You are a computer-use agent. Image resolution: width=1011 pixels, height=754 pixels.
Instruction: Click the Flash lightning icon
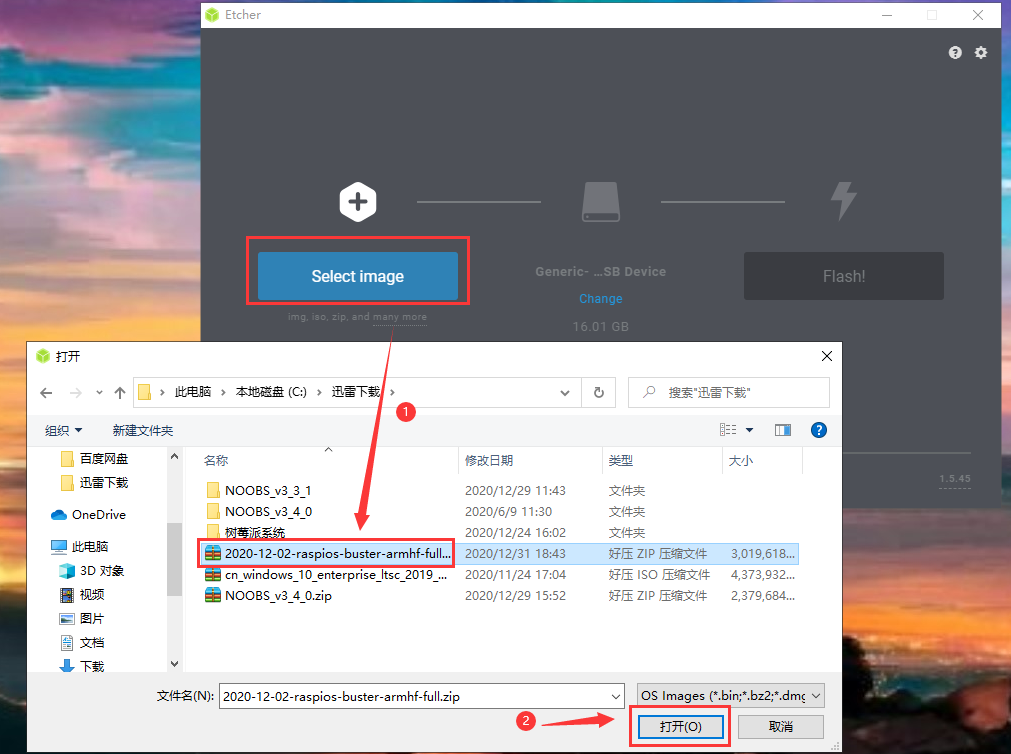click(x=843, y=201)
